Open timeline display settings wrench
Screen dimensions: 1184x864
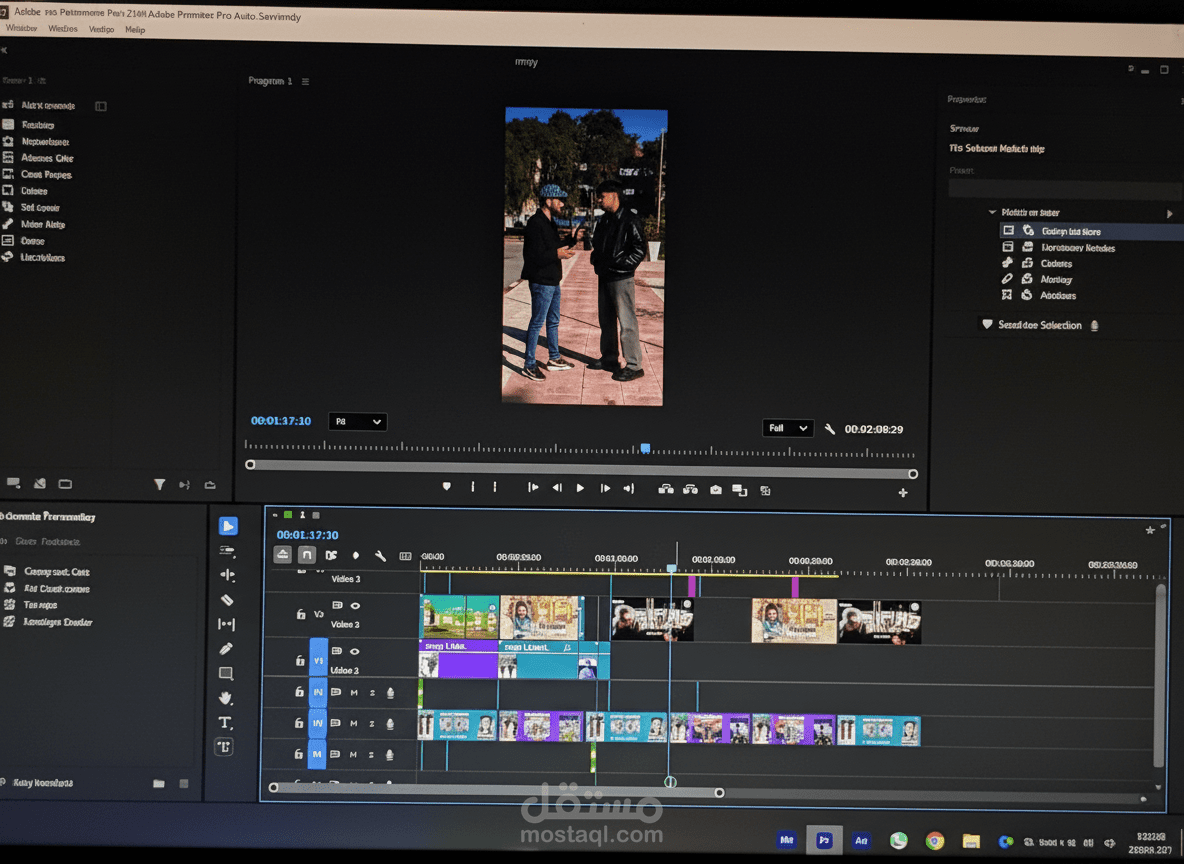[381, 556]
